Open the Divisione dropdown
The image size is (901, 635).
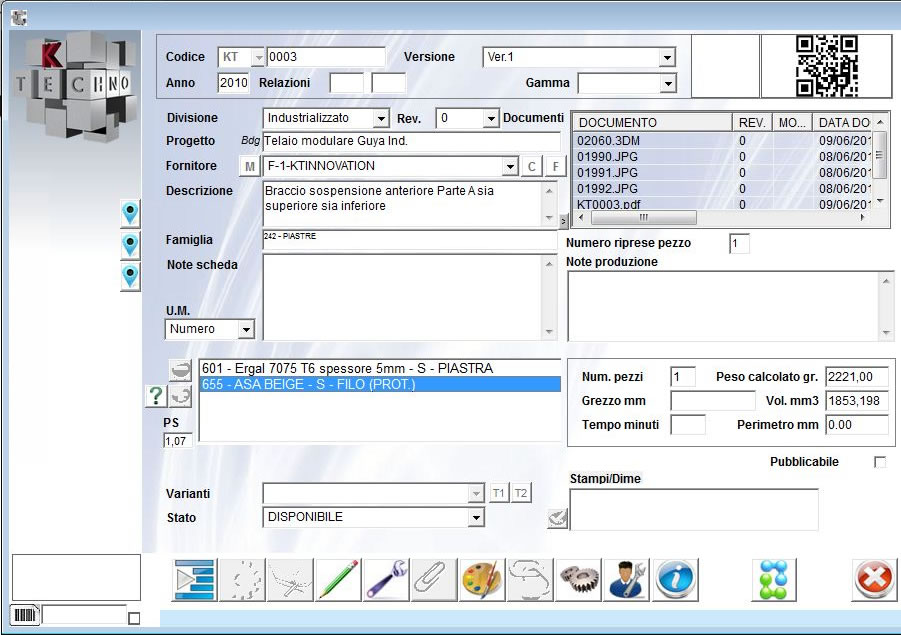click(381, 119)
